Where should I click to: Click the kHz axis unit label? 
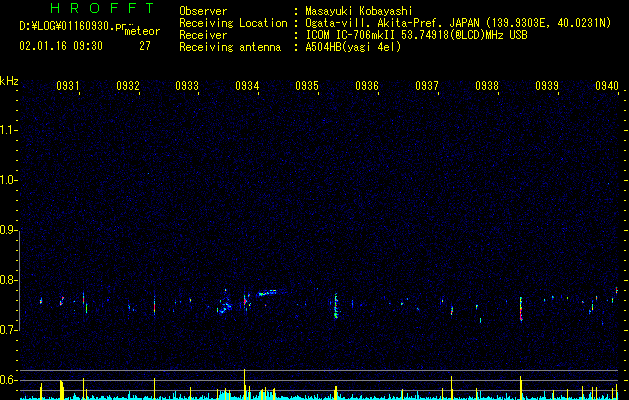pyautogui.click(x=9, y=81)
